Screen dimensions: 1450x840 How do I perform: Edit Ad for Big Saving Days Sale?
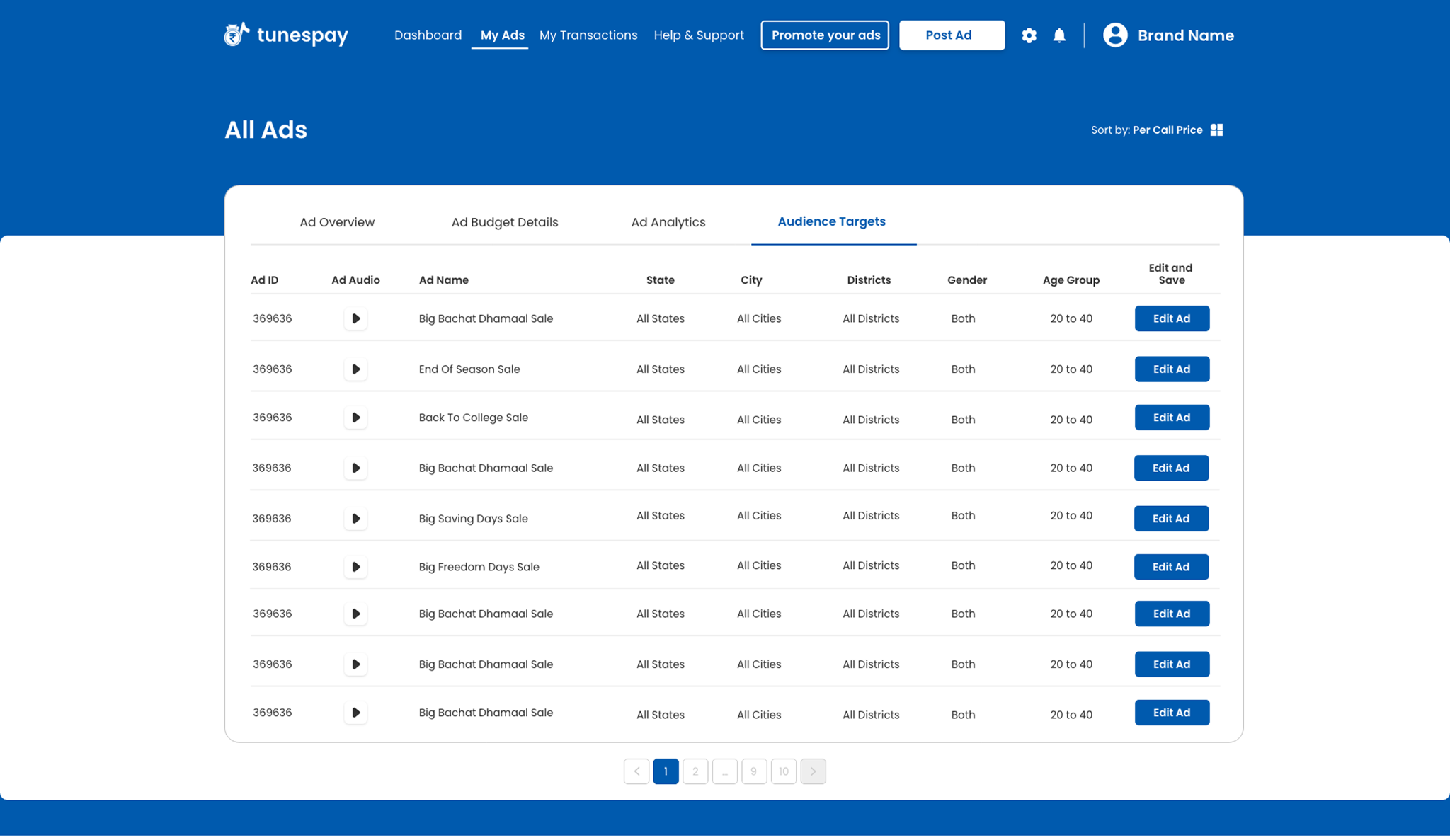1171,519
